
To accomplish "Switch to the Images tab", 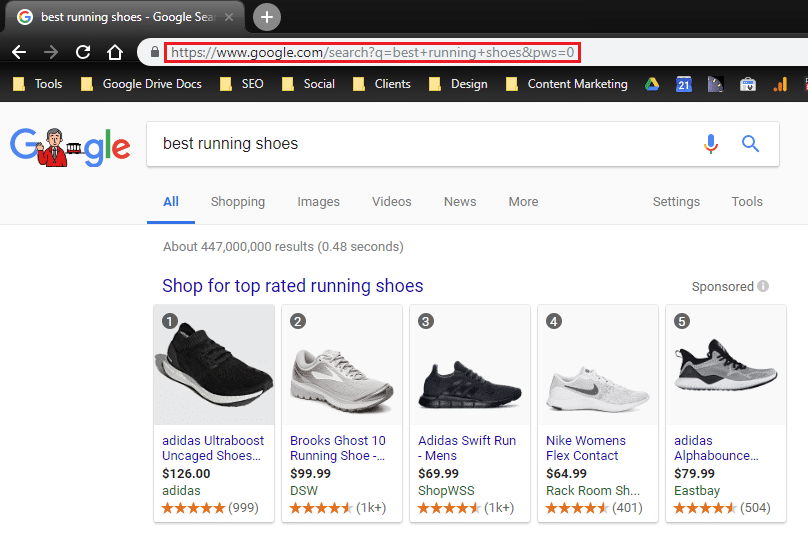I will [x=318, y=202].
